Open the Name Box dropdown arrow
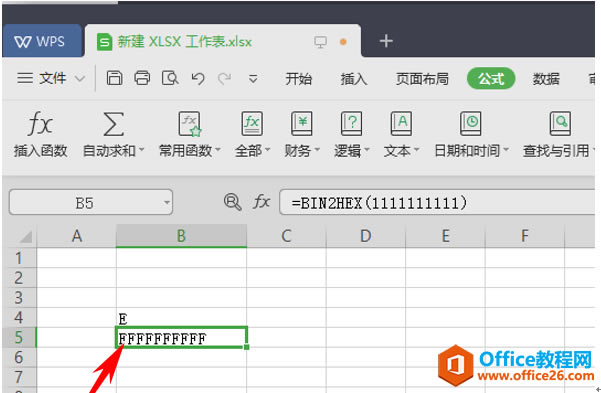The height and width of the screenshot is (393, 601). click(167, 202)
